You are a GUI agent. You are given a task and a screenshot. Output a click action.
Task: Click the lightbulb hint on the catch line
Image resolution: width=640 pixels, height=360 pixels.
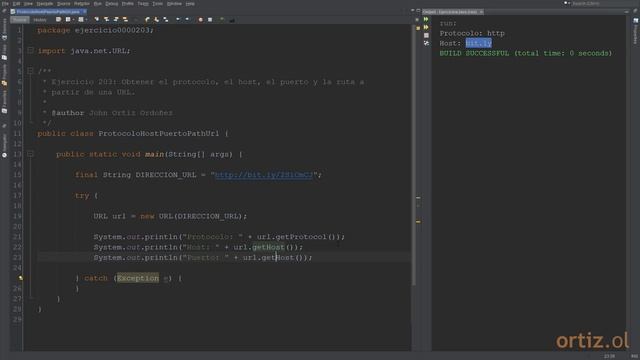(20, 278)
